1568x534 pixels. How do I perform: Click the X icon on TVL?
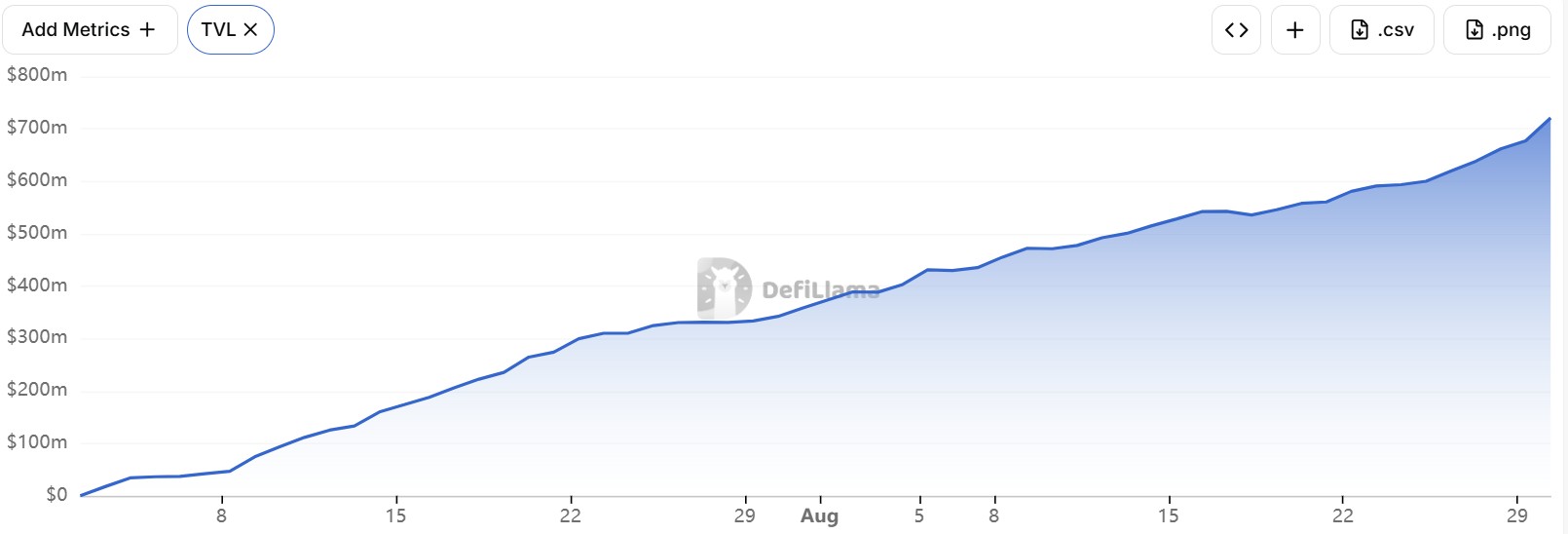(250, 29)
